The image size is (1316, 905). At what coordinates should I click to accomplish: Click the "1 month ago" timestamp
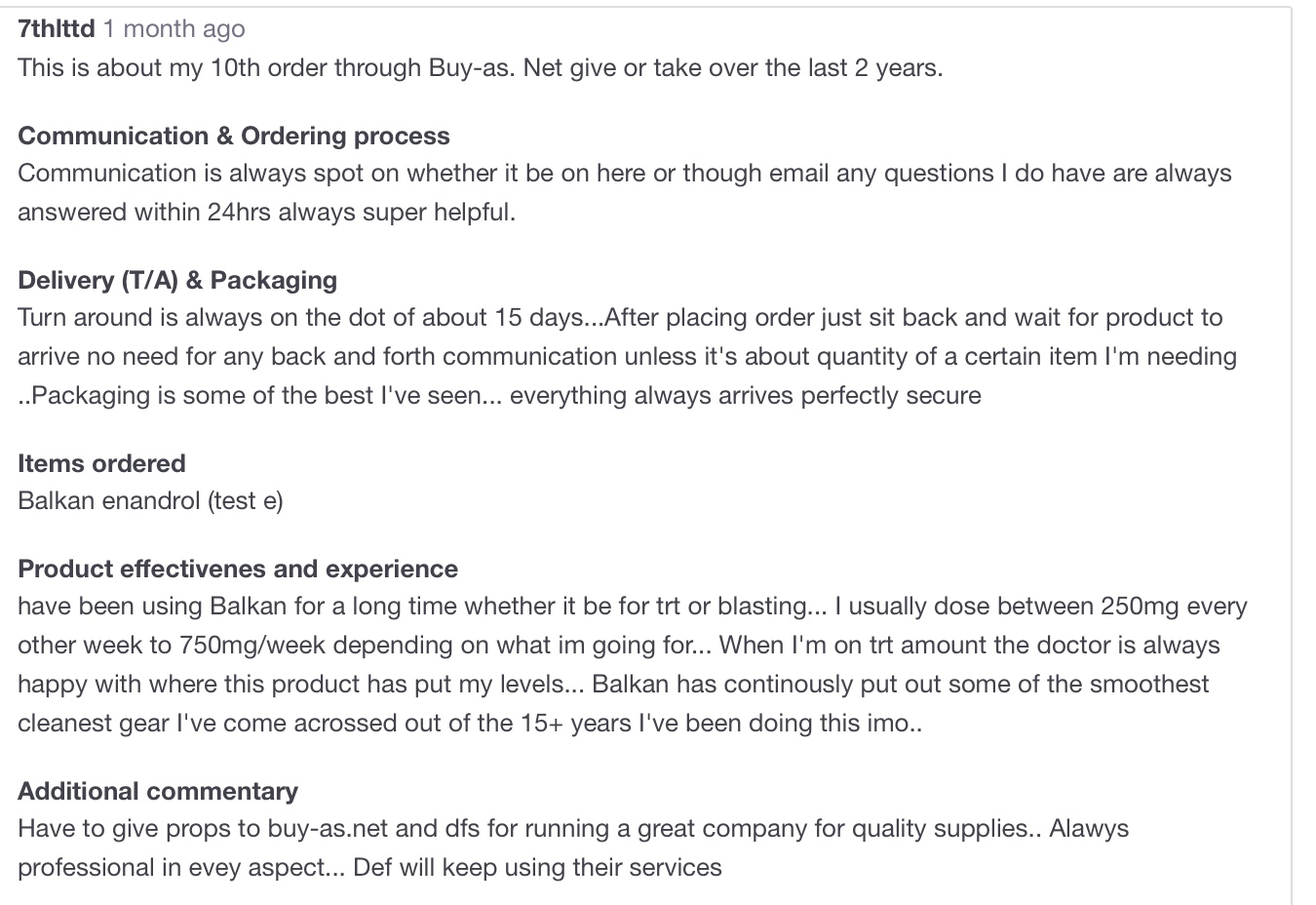tap(174, 28)
